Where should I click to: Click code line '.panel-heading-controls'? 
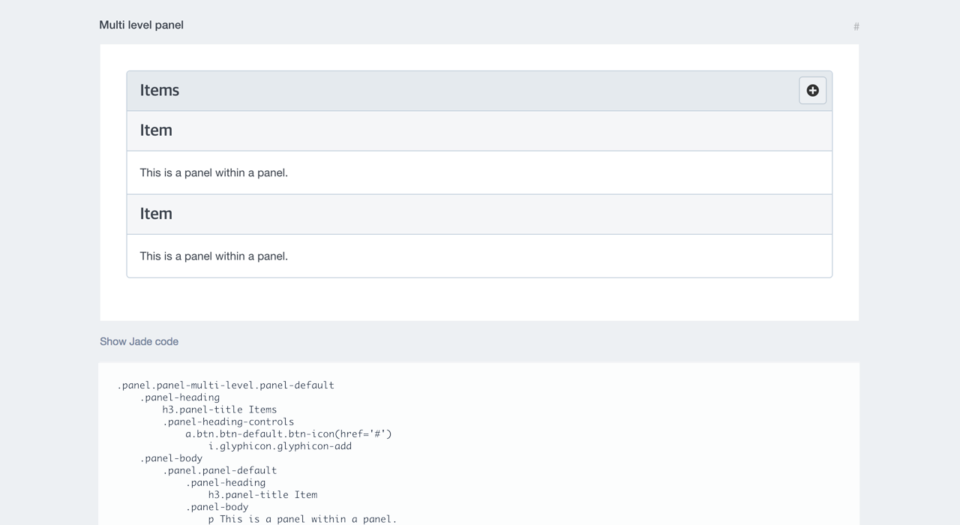(228, 422)
